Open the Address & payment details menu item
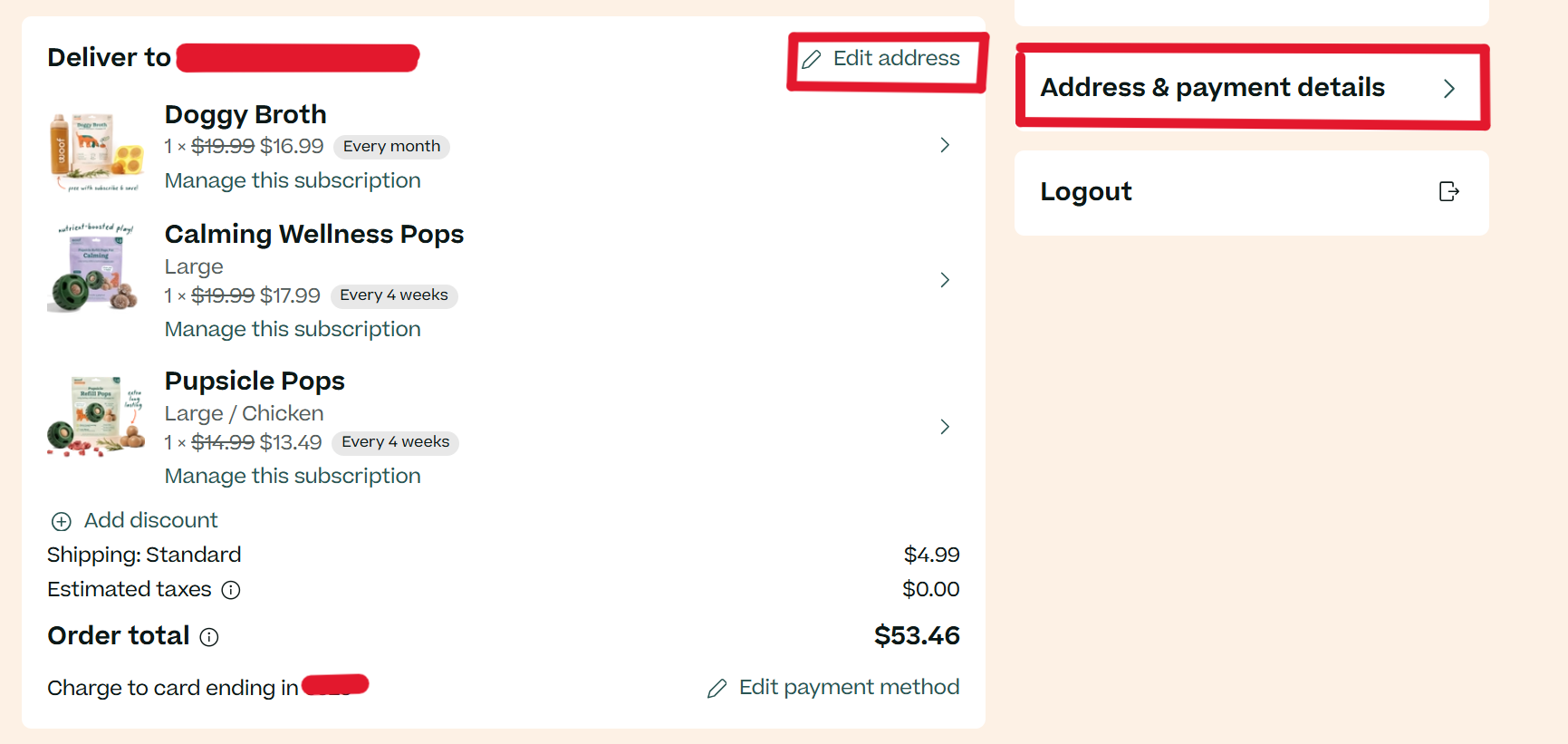The height and width of the screenshot is (744, 1568). (1252, 88)
